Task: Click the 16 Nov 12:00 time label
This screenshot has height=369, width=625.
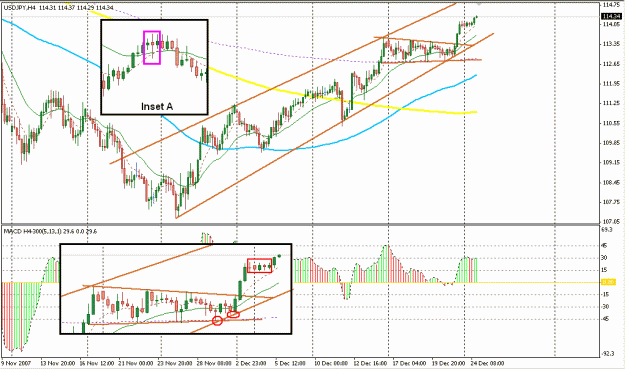Action: coord(97,363)
